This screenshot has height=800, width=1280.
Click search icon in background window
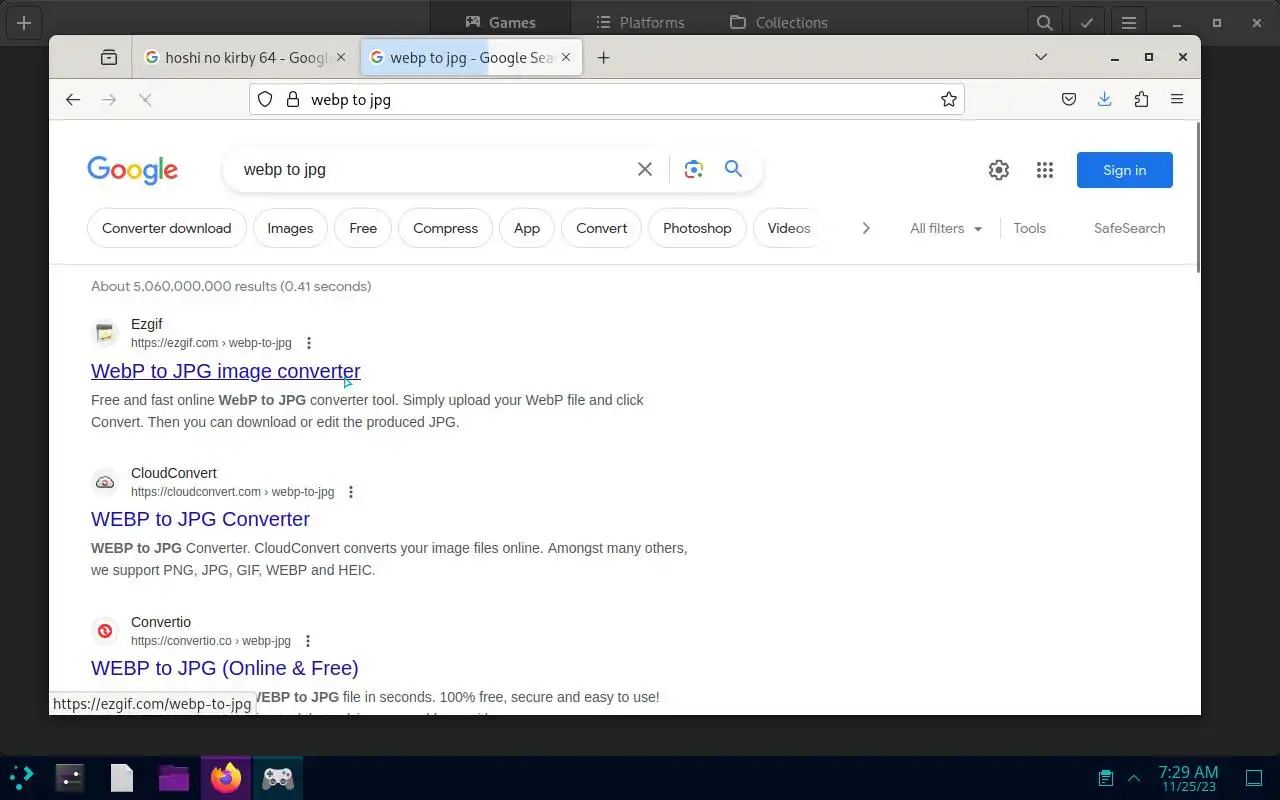(1044, 22)
